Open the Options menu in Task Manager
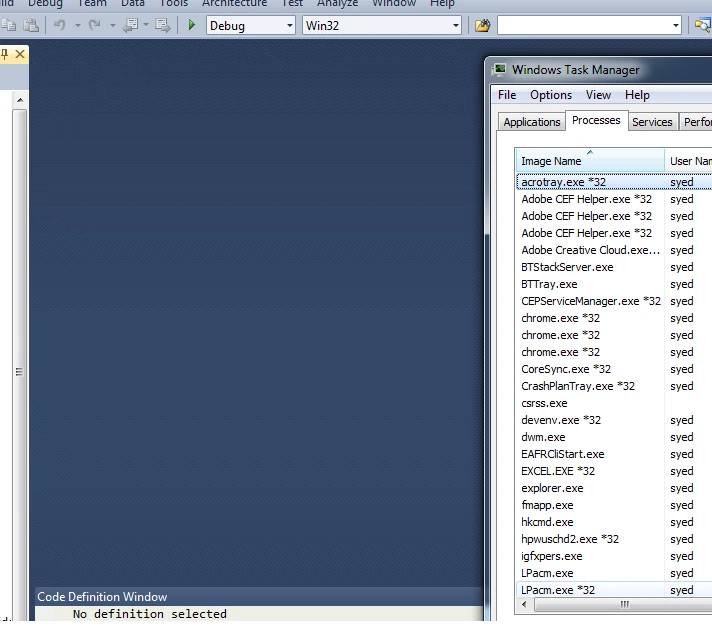This screenshot has height=635, width=712. [551, 95]
